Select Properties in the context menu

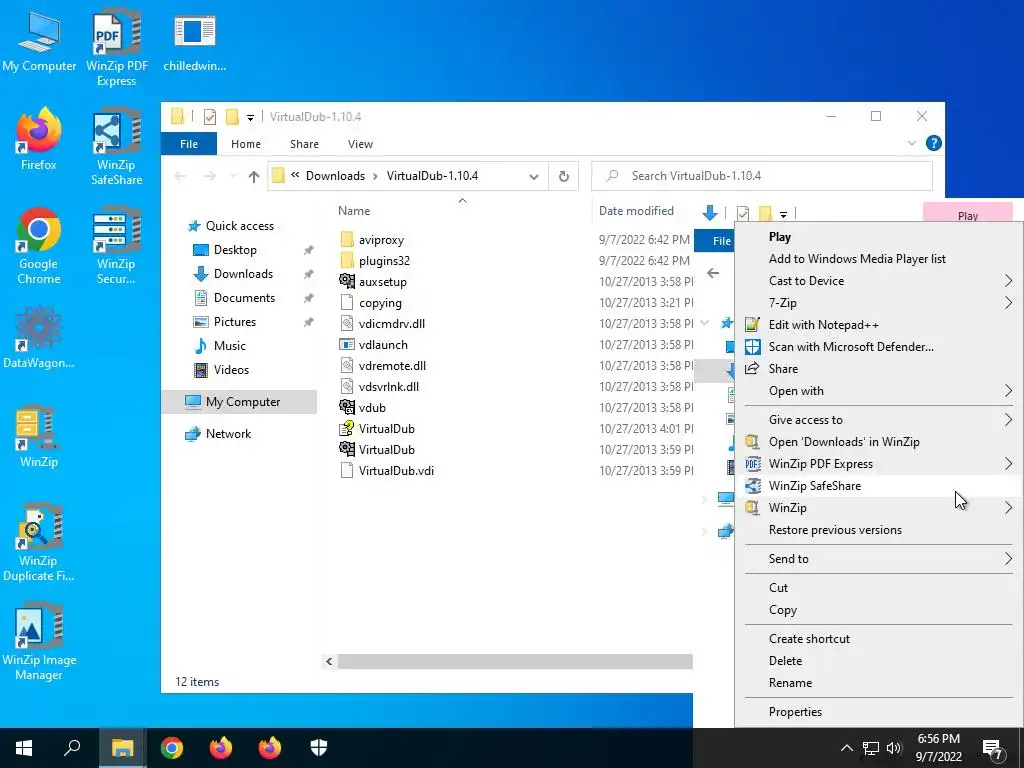point(879,712)
